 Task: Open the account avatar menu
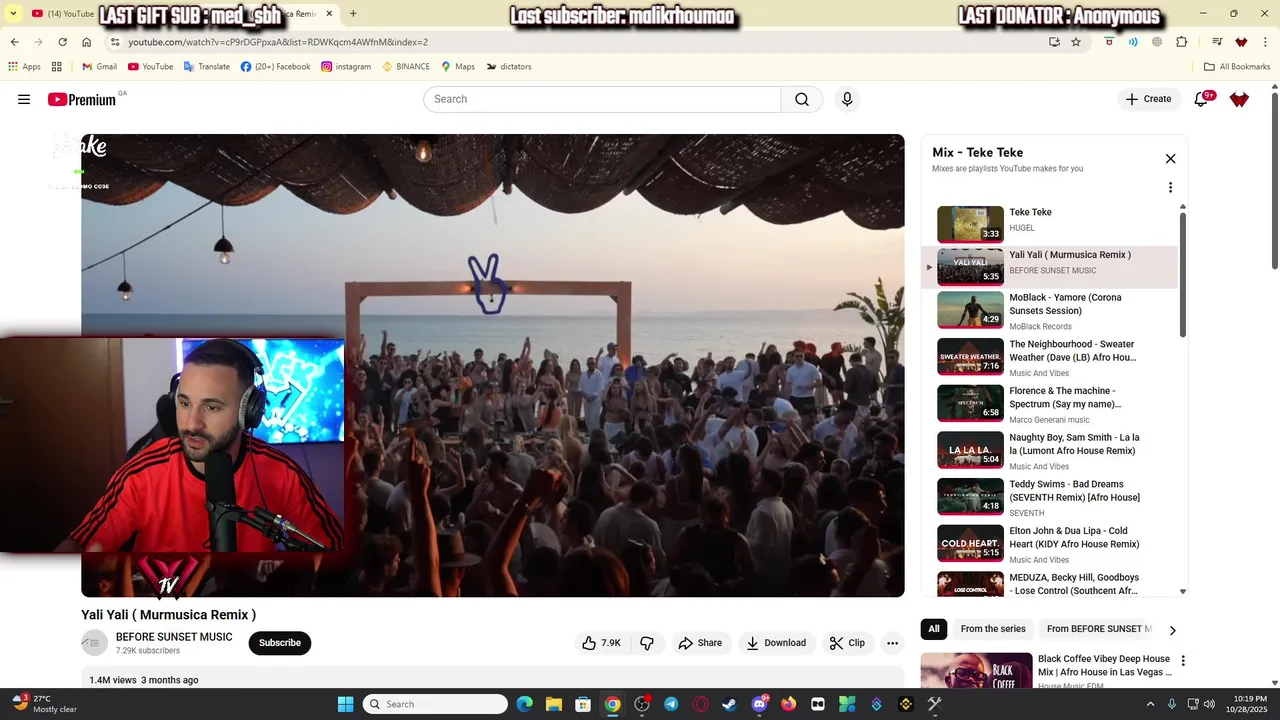coord(1239,99)
